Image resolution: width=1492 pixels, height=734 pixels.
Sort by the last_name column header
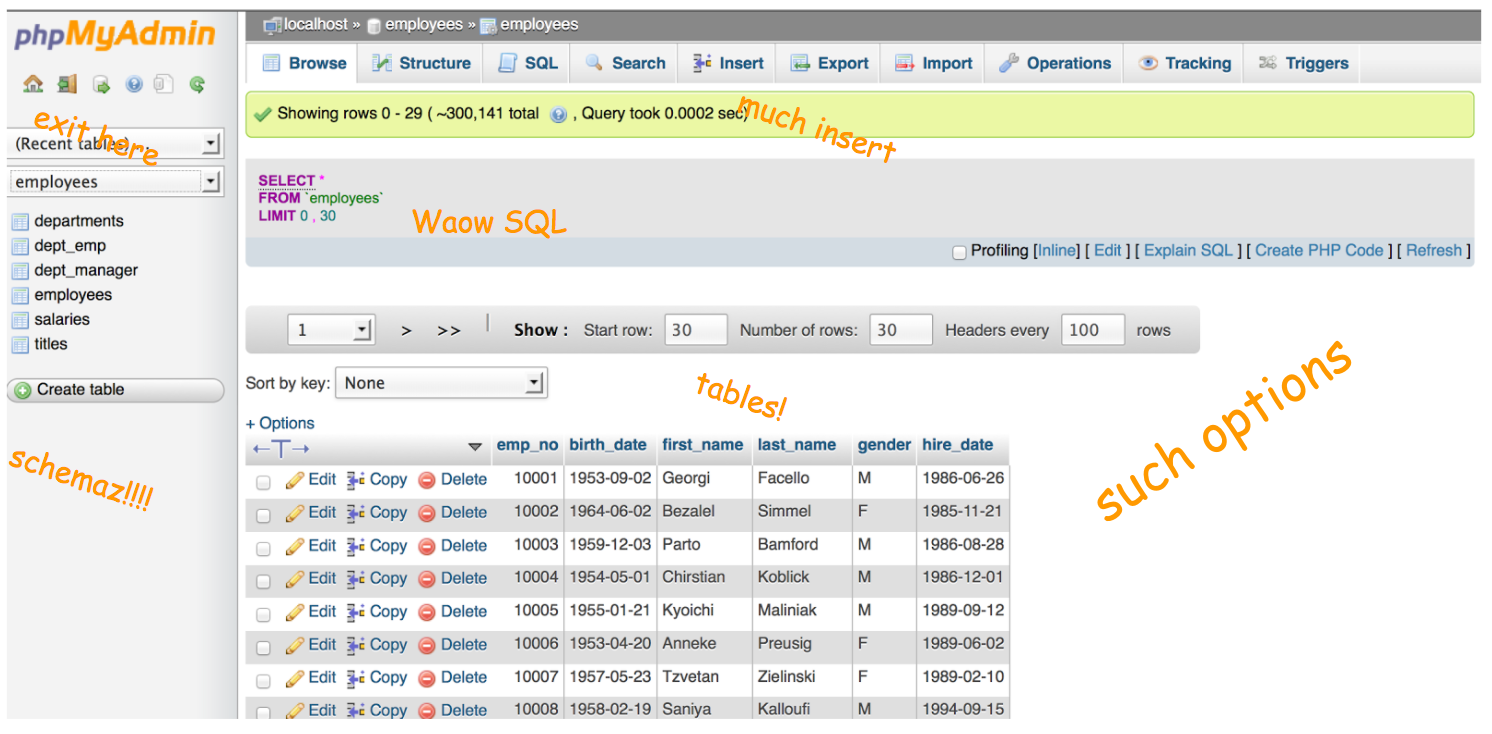[796, 445]
